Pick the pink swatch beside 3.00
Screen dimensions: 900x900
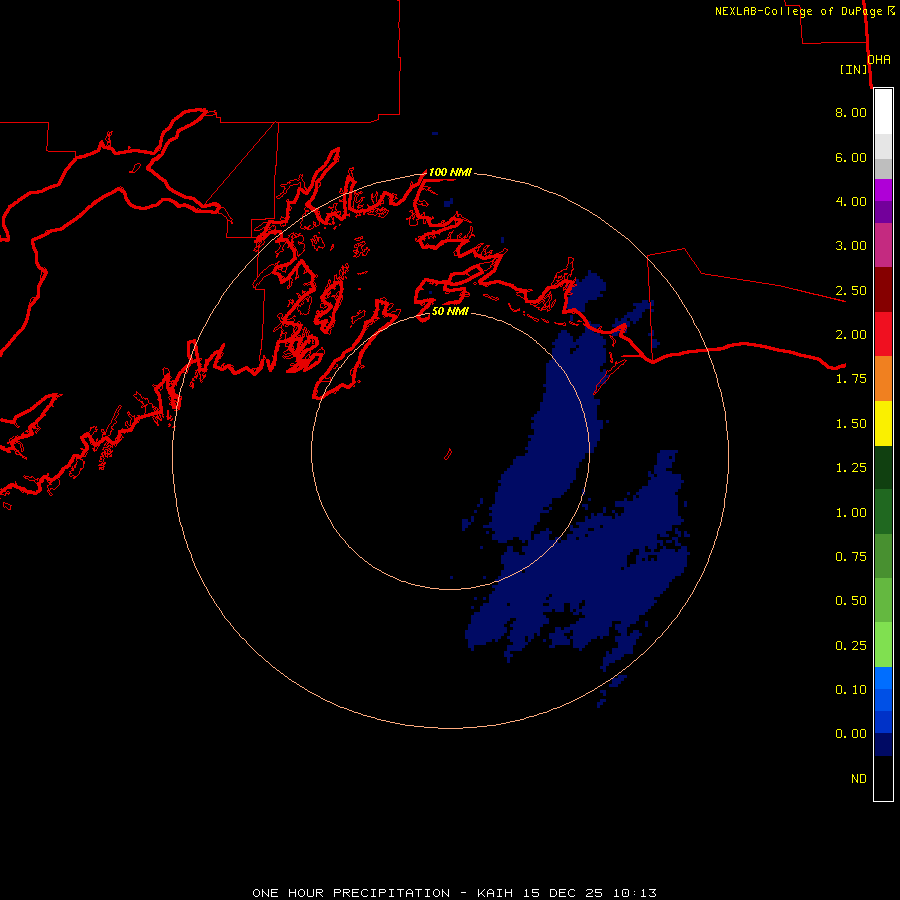[883, 245]
